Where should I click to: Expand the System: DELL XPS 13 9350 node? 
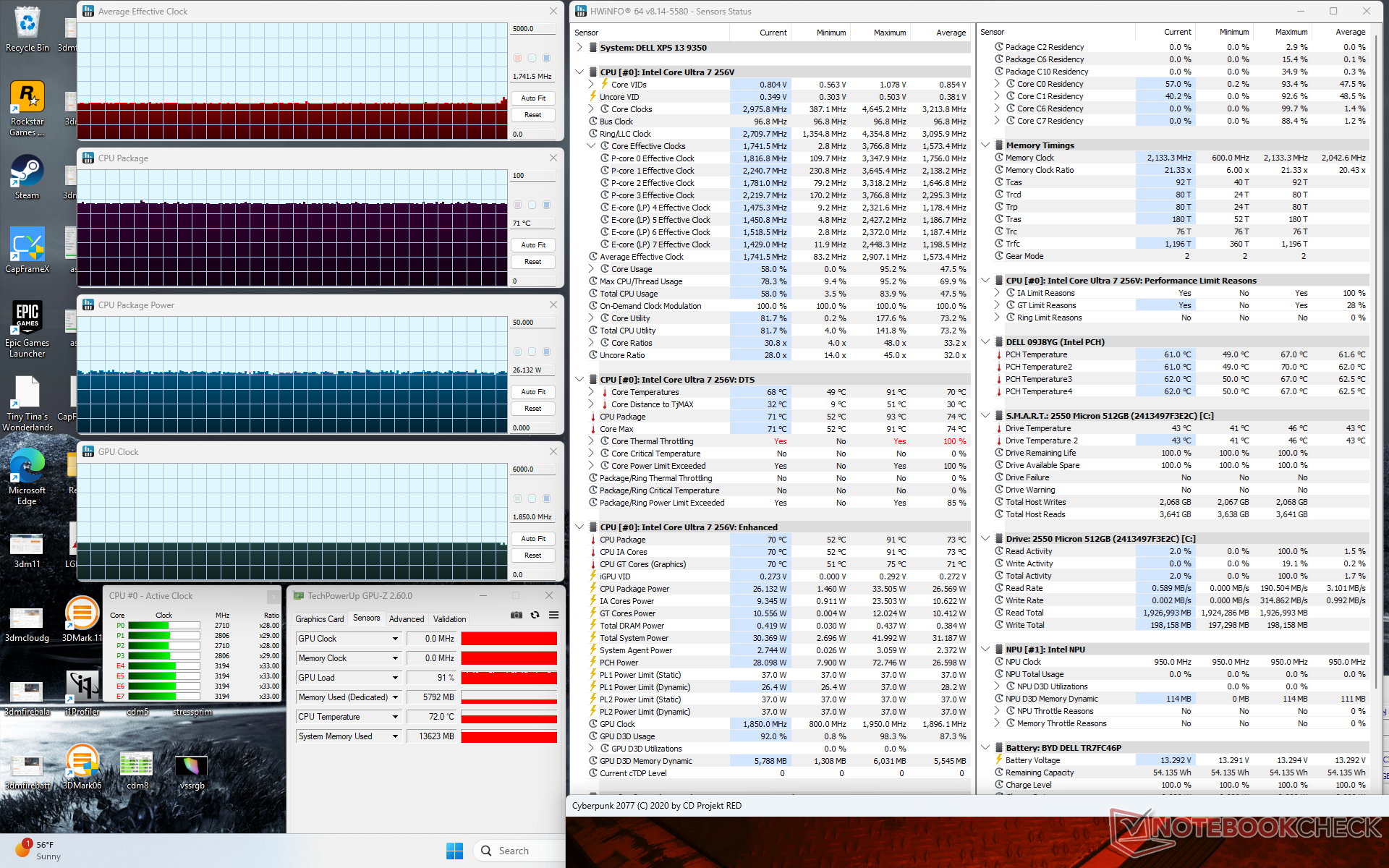tap(579, 48)
